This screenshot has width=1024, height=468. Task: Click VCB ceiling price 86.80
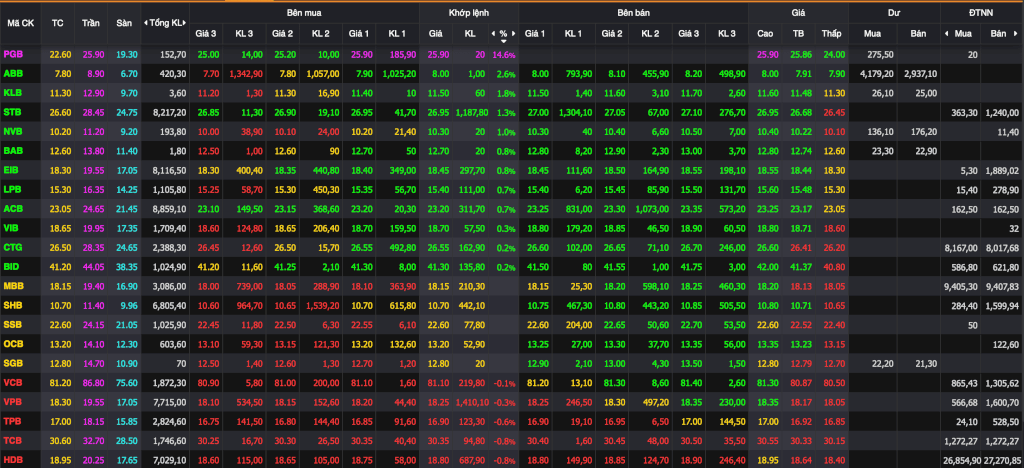pyautogui.click(x=91, y=381)
